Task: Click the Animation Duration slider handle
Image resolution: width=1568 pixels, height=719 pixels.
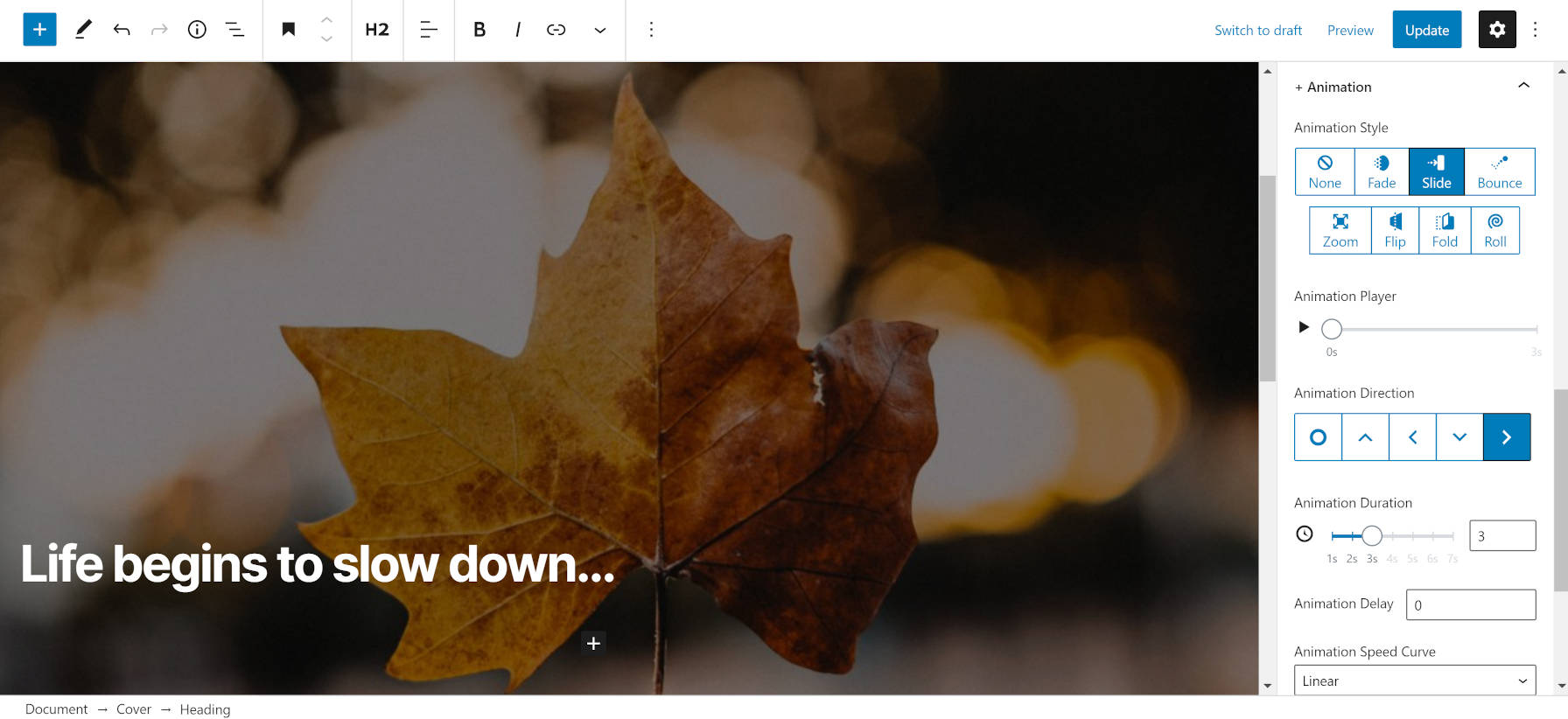Action: (1372, 535)
